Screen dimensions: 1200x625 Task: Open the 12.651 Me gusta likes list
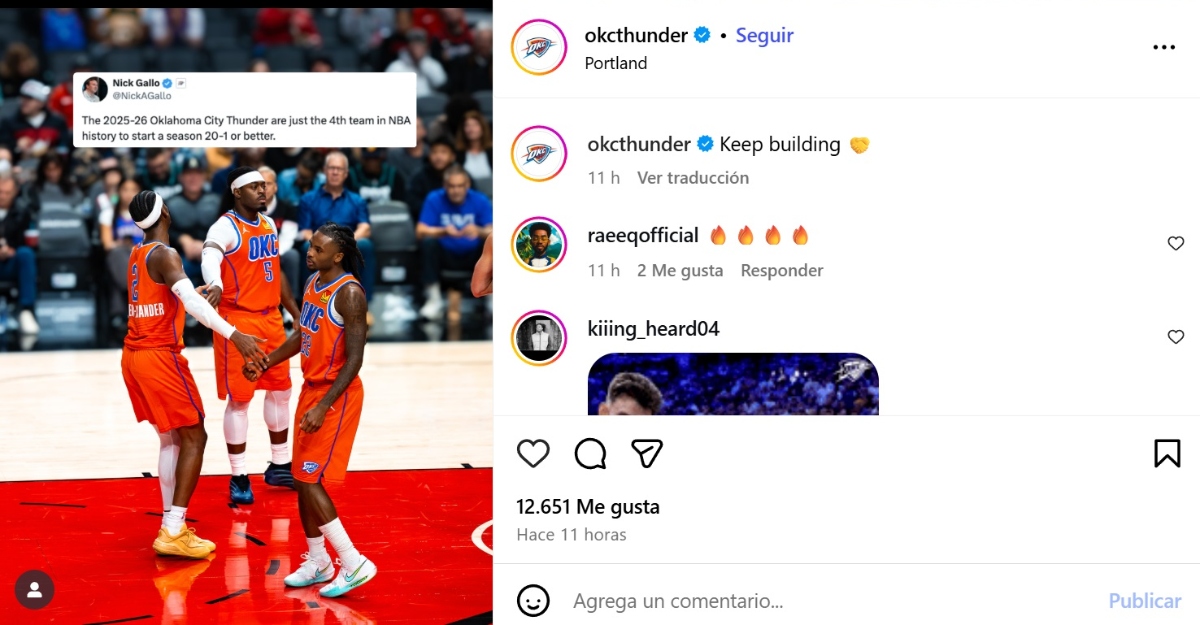click(588, 507)
